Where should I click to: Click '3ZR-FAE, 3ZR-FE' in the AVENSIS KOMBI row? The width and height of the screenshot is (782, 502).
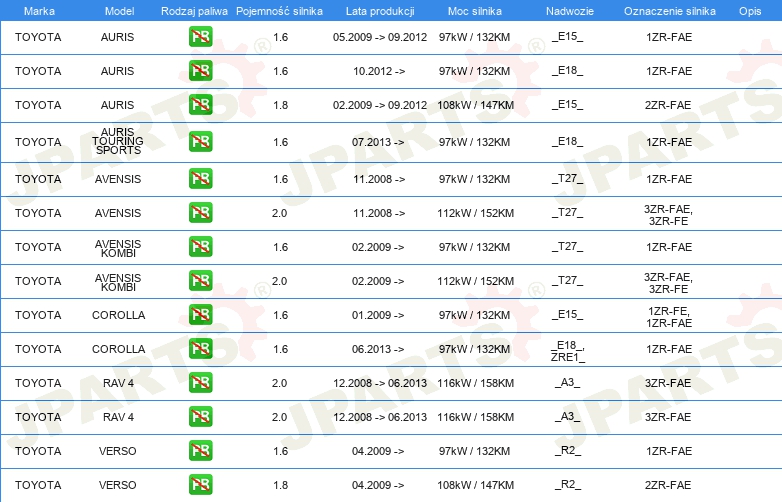[668, 283]
